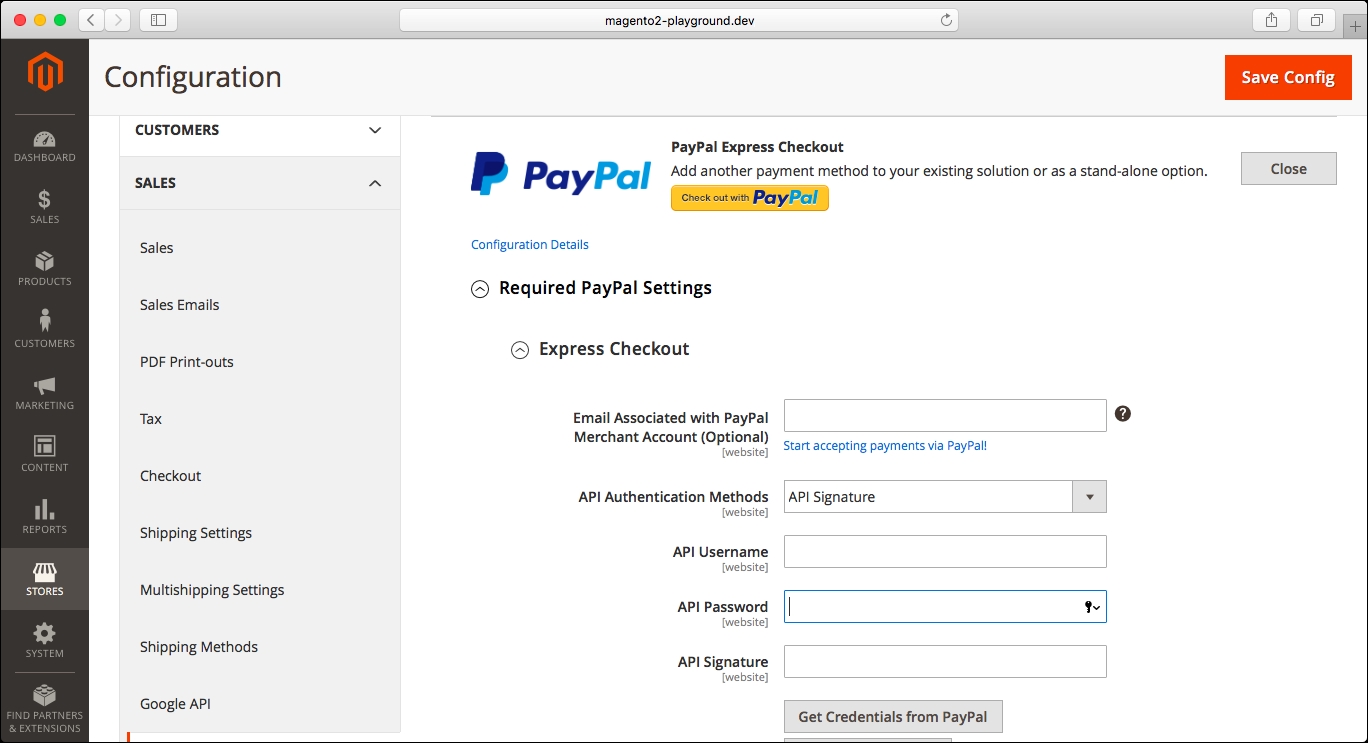The image size is (1368, 743).
Task: Focus the API Signature field
Action: [945, 661]
